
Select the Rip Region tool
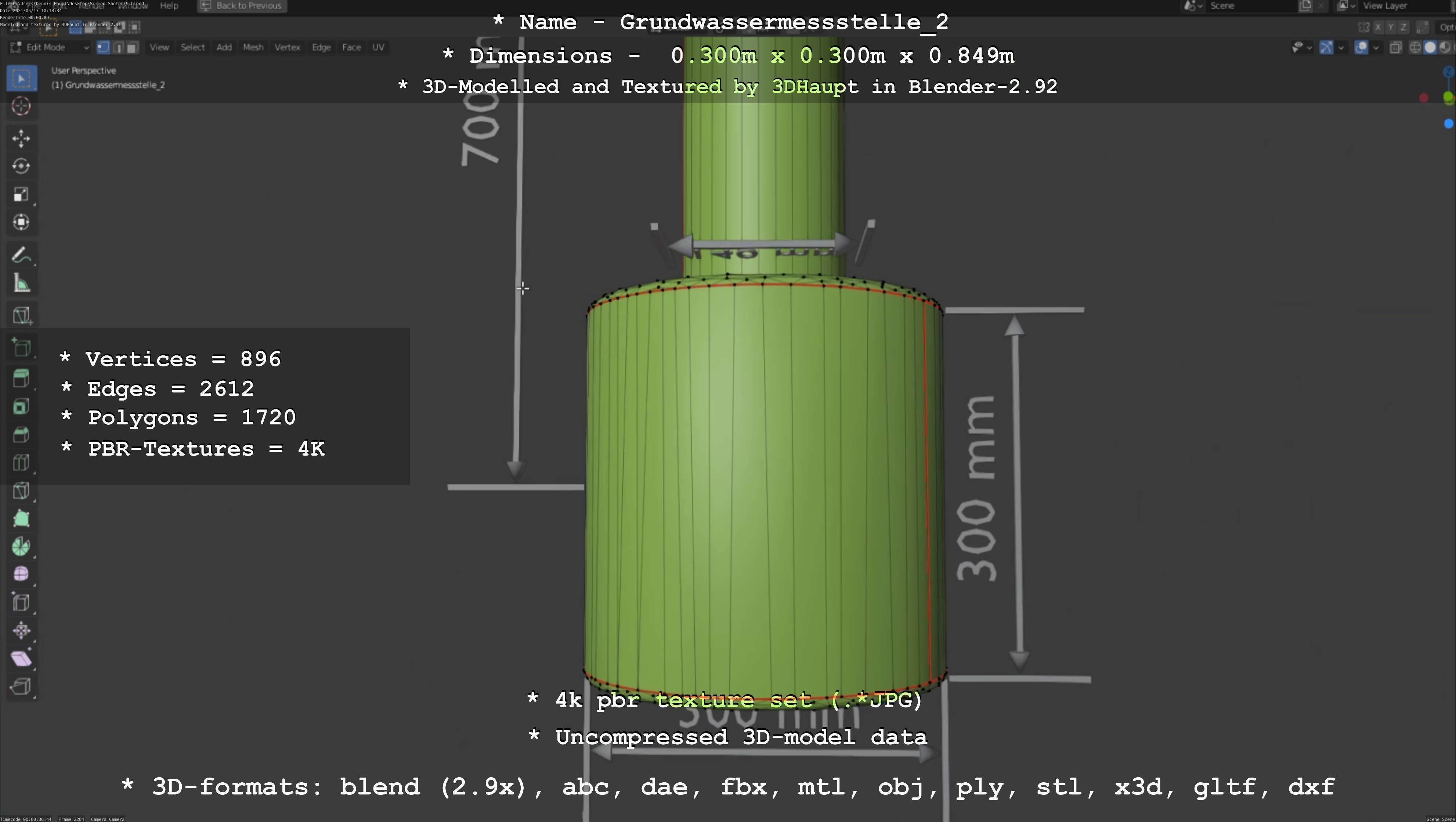(x=21, y=687)
